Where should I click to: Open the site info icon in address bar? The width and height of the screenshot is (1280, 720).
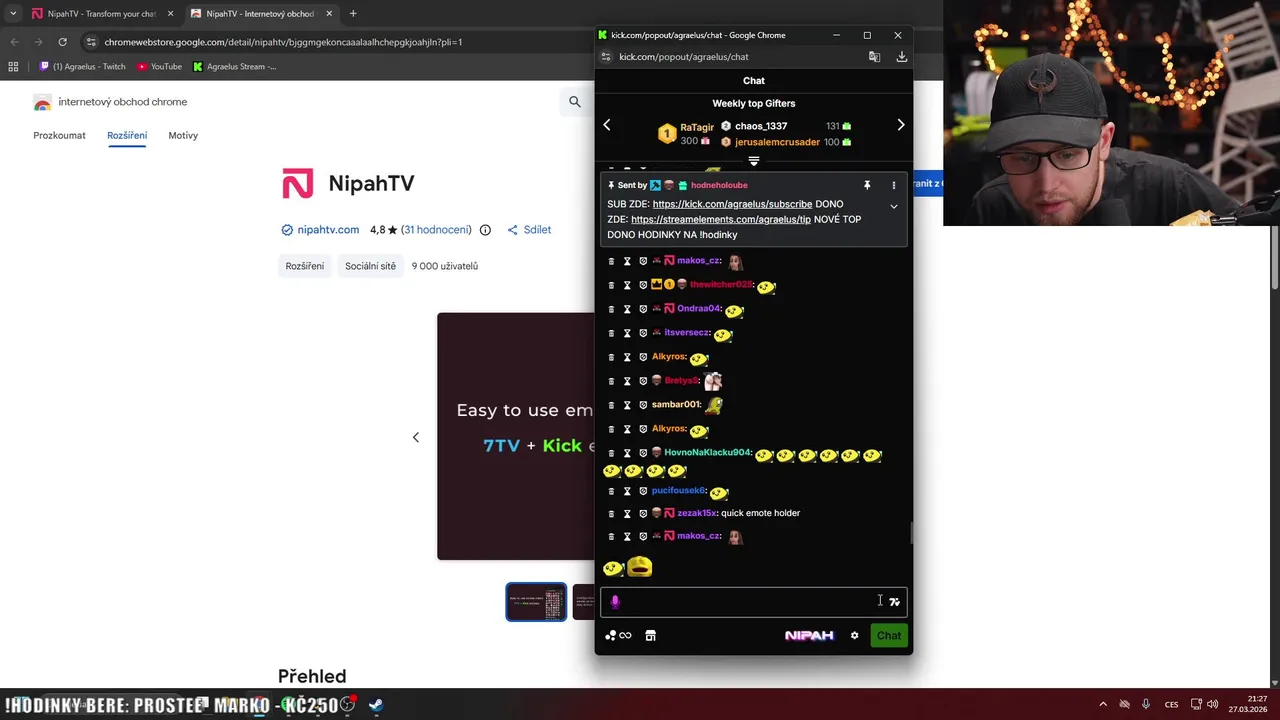click(91, 42)
